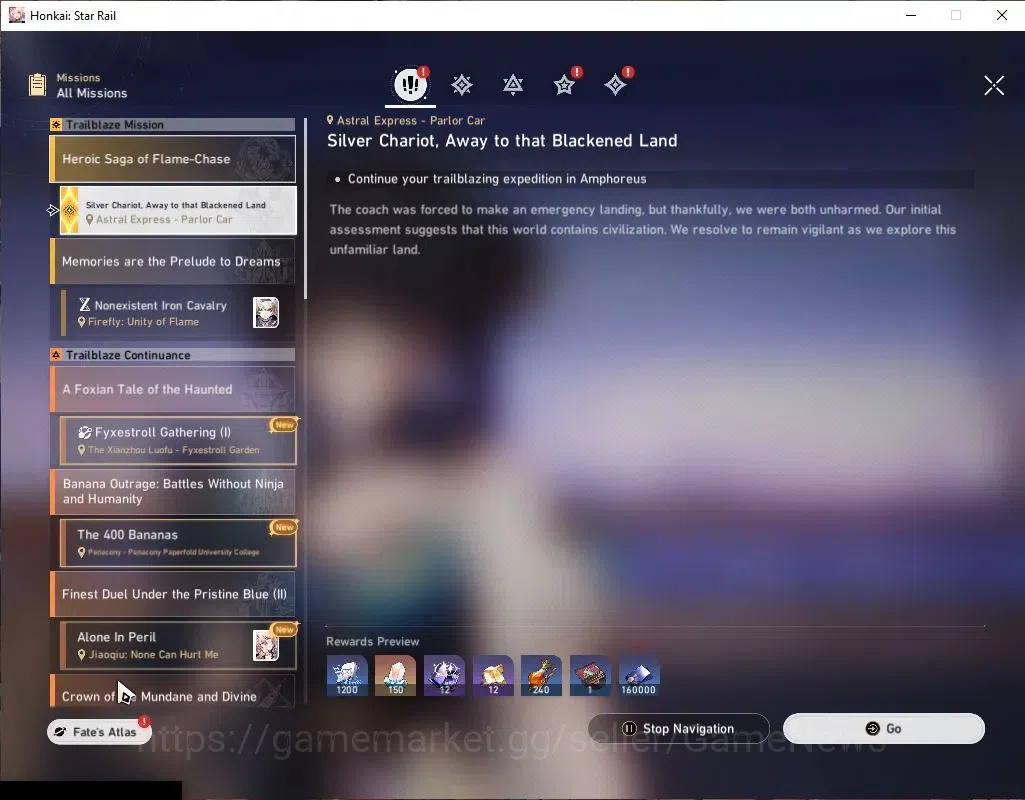
Task: View the 160000 credits reward icon
Action: click(x=639, y=676)
